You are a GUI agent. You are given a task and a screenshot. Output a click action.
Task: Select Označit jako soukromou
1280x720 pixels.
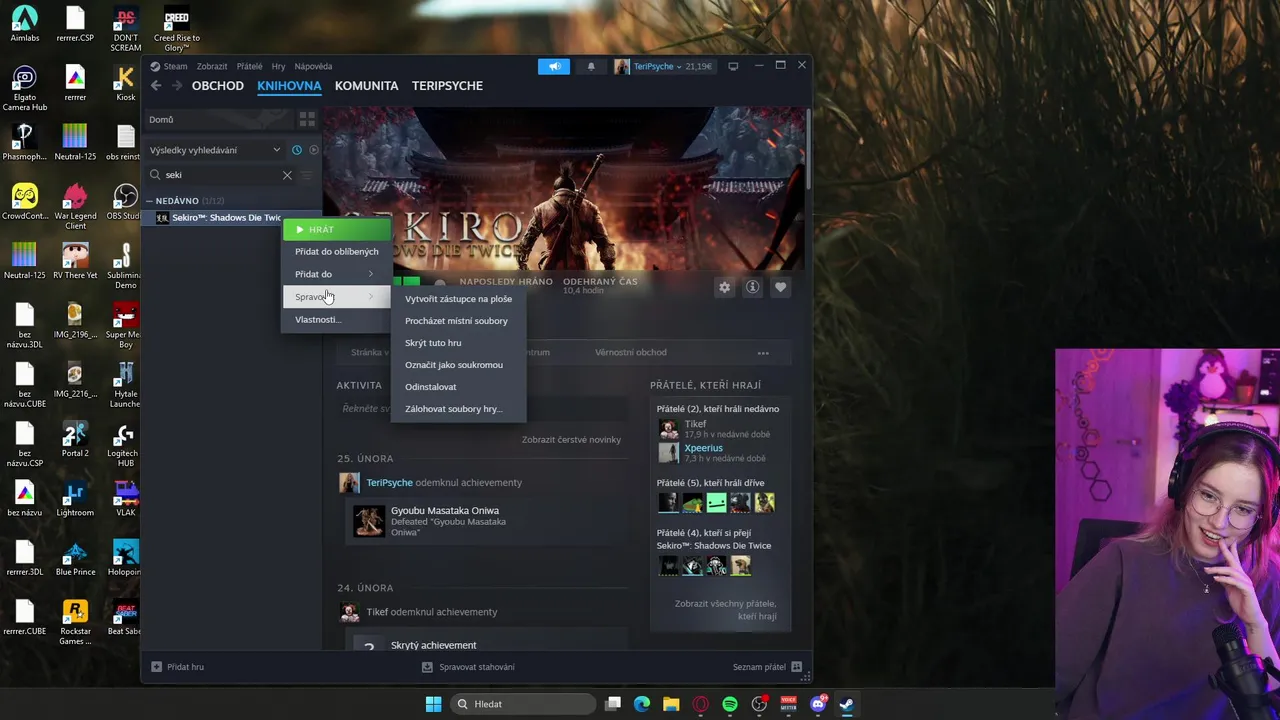tap(458, 365)
